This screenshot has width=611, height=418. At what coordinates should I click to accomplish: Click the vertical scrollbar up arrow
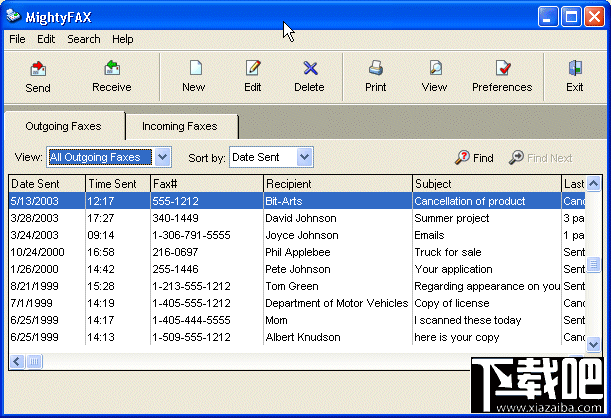point(593,183)
